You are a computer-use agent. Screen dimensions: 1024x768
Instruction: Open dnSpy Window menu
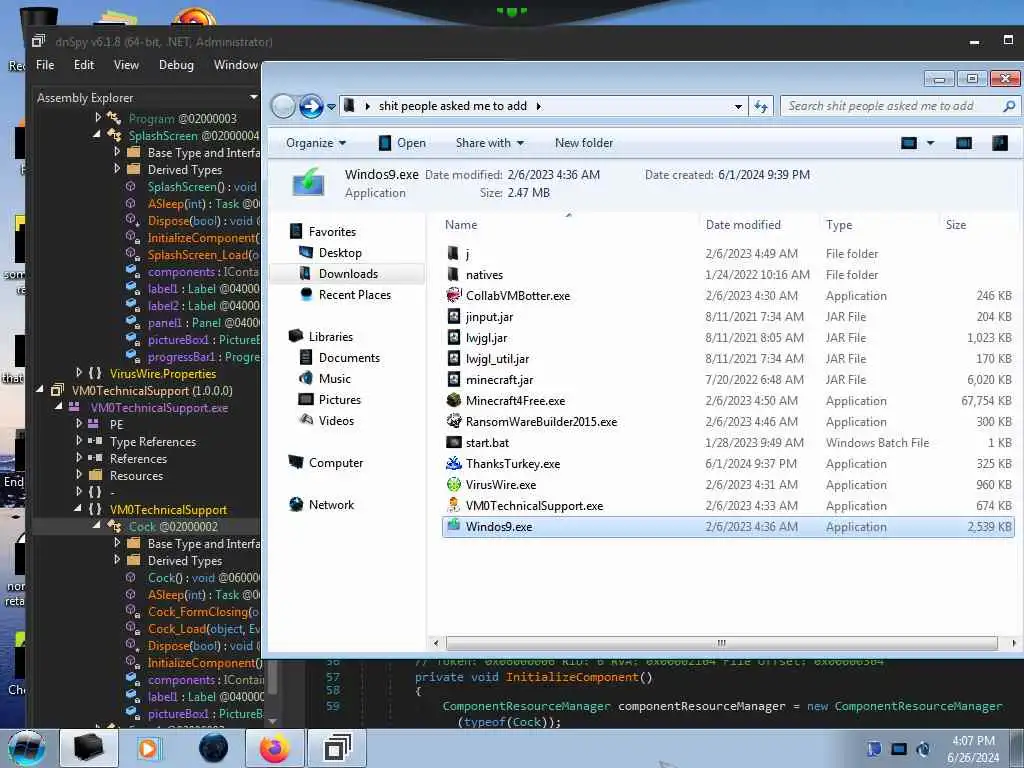236,65
